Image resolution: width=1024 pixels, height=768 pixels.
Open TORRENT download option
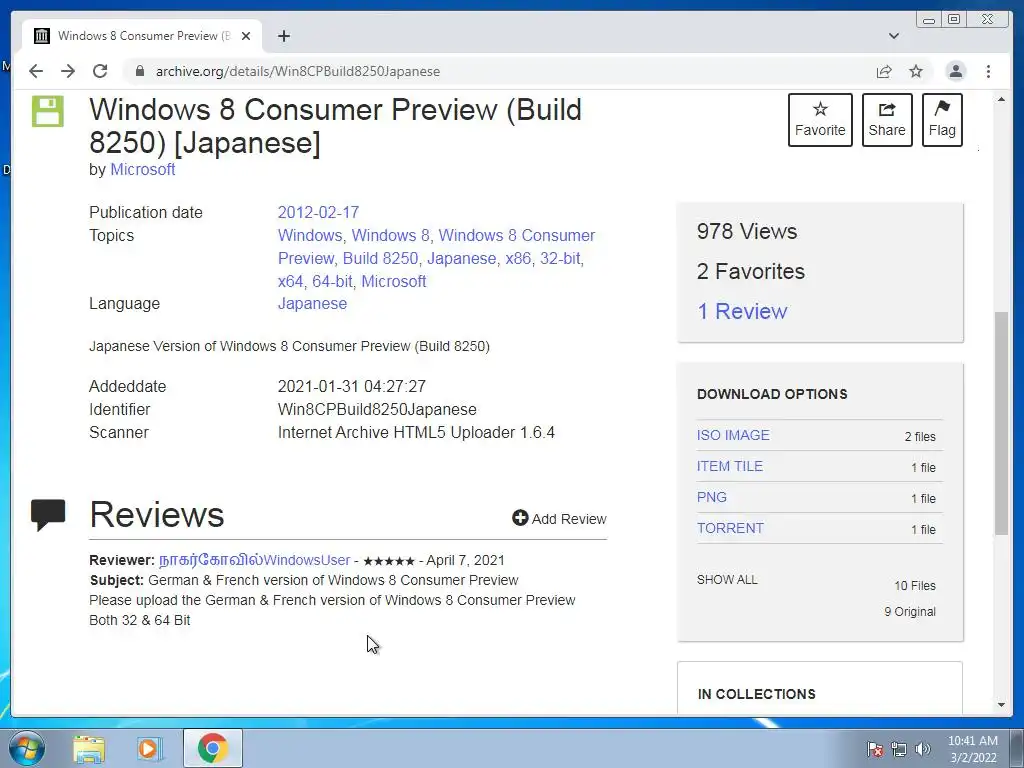tap(729, 528)
